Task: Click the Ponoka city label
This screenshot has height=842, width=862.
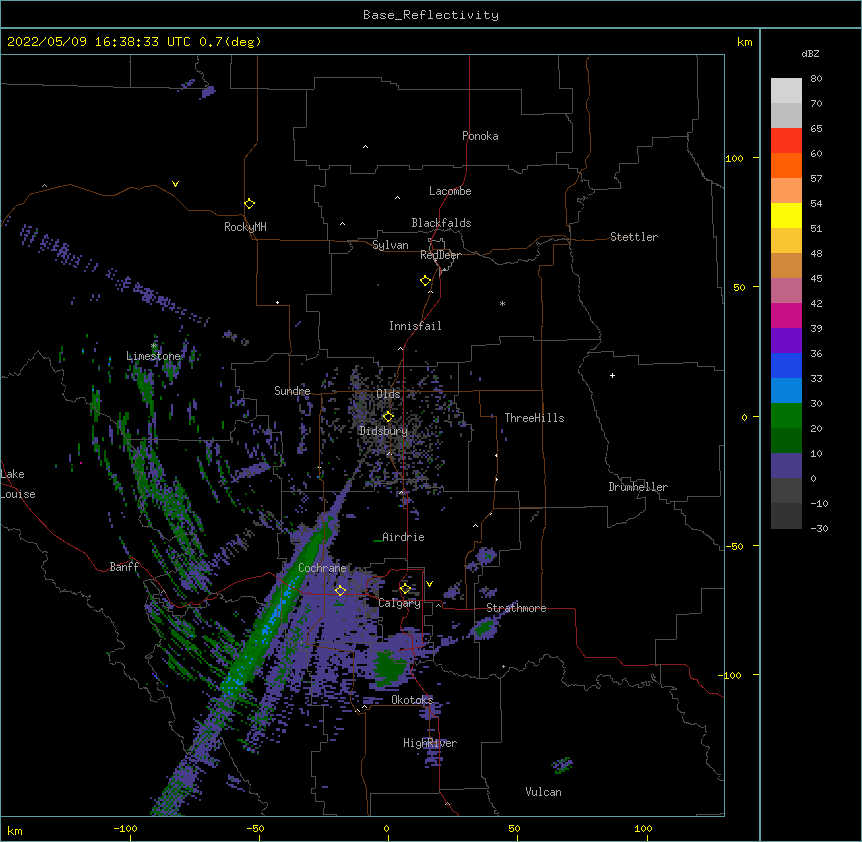Action: click(x=480, y=136)
